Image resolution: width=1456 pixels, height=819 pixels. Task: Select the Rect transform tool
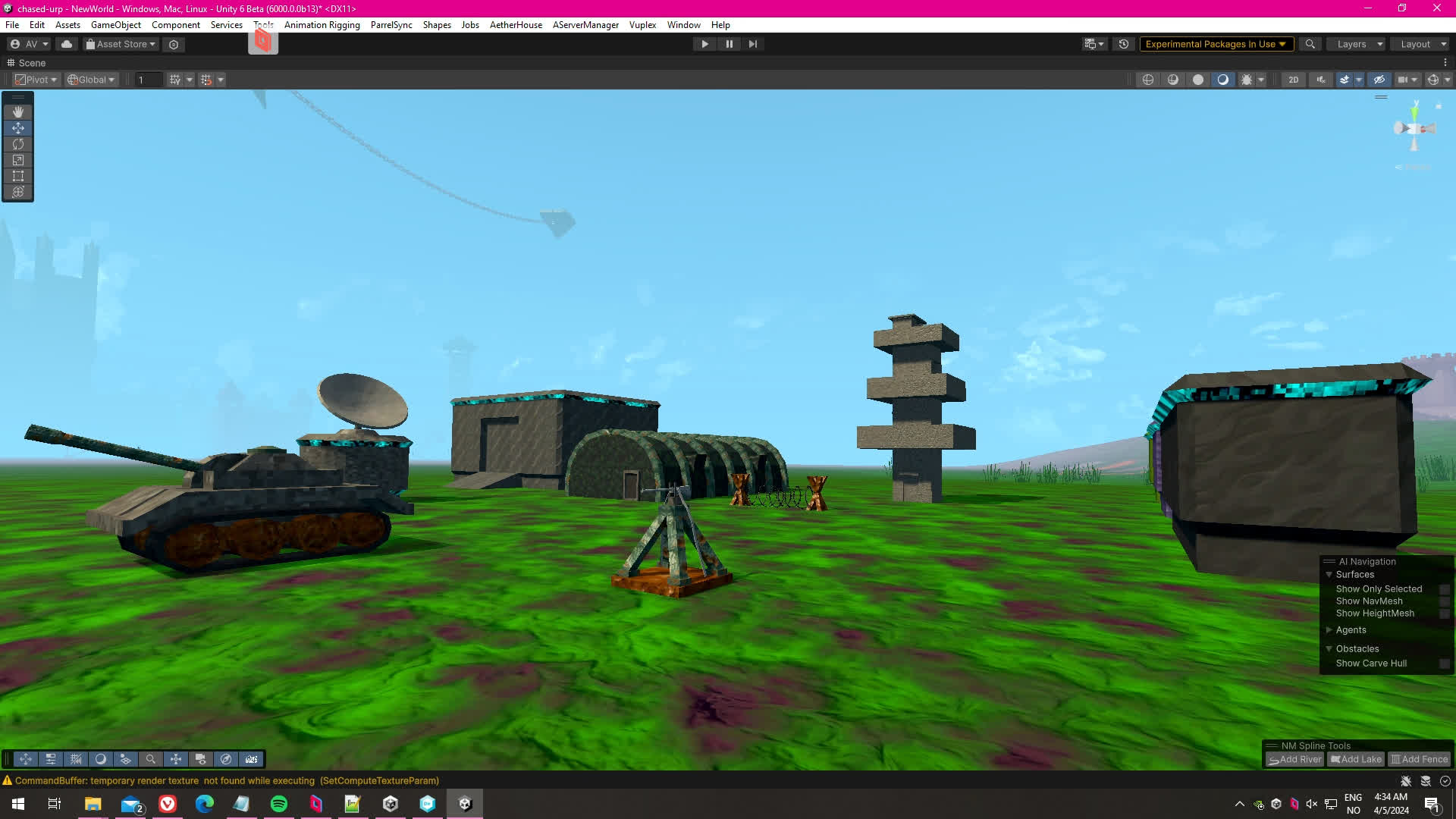pos(18,176)
